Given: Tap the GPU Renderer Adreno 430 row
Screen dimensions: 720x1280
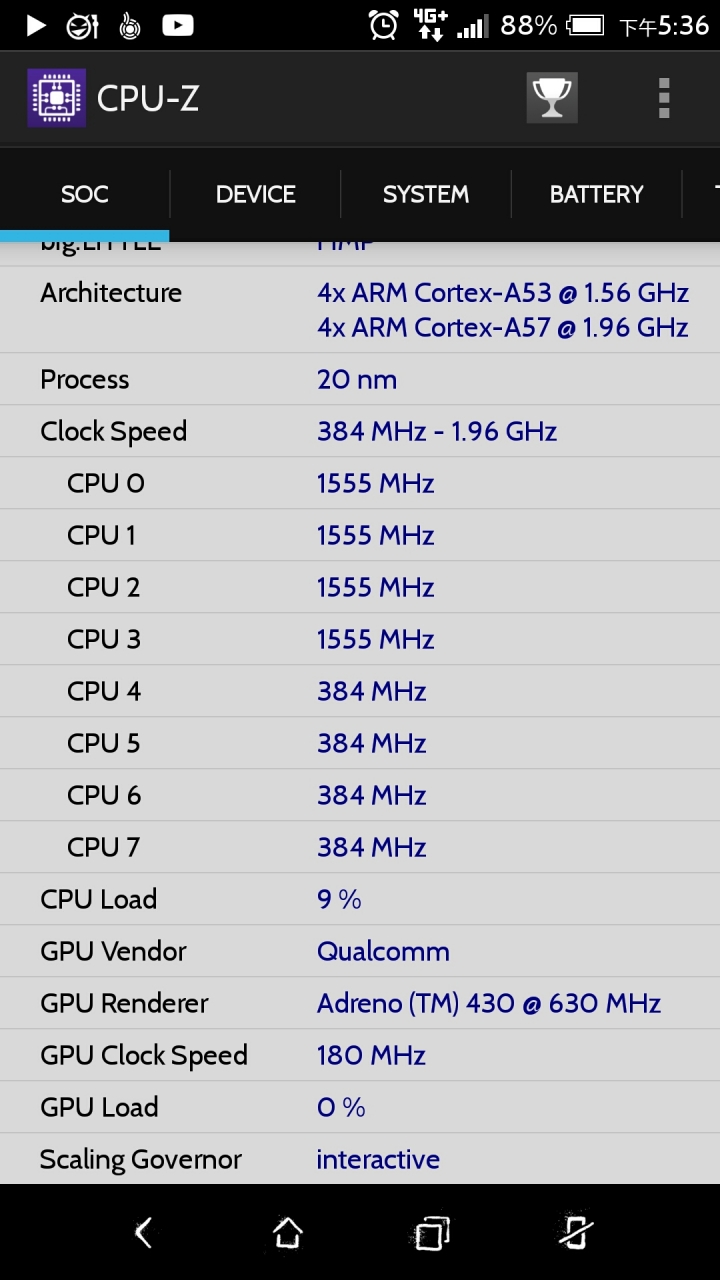Looking at the screenshot, I should pos(360,1003).
